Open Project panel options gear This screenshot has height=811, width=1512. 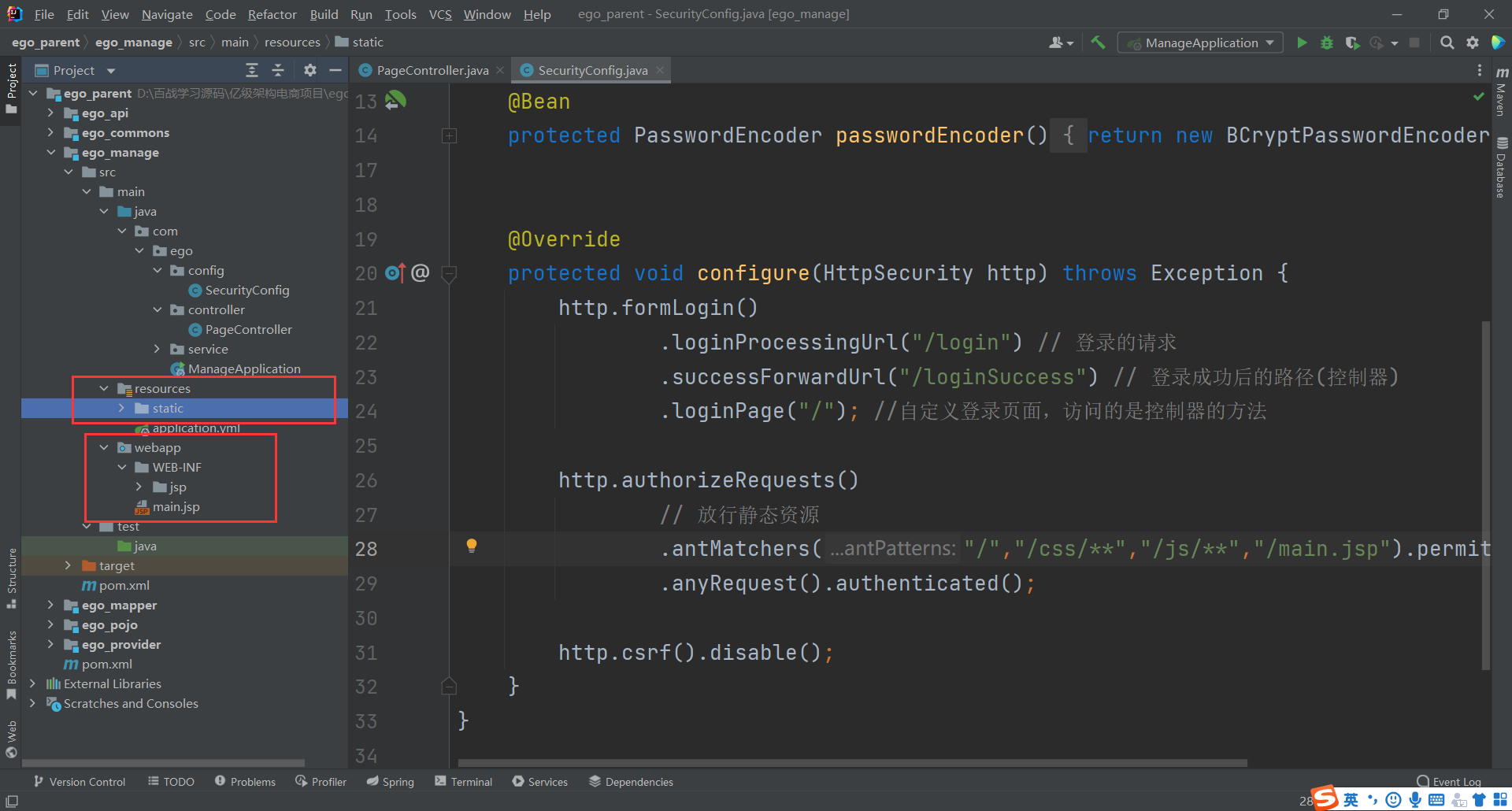[x=310, y=70]
